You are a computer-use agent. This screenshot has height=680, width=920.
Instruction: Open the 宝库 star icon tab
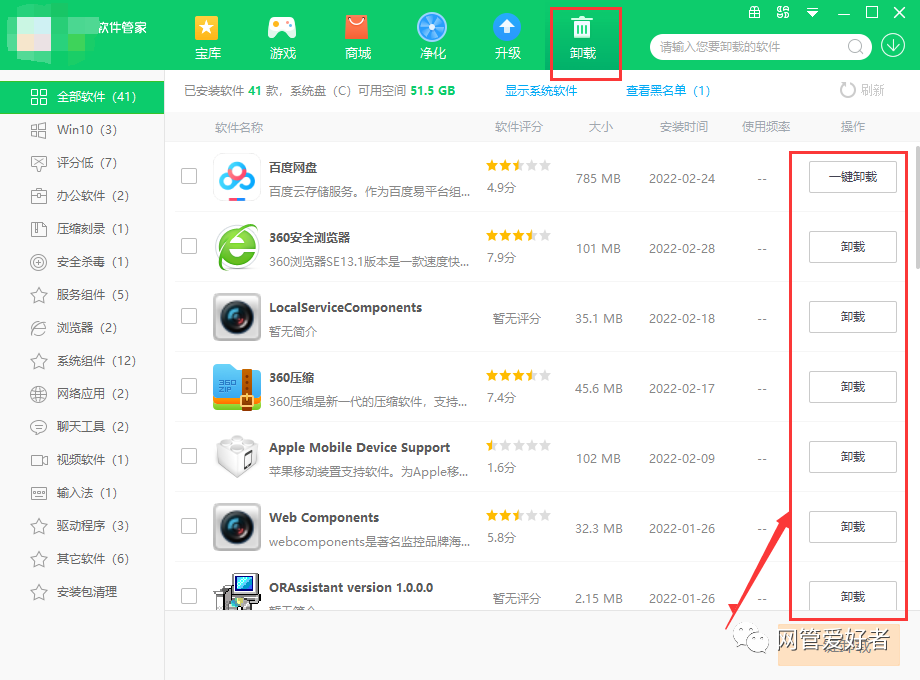click(x=207, y=28)
